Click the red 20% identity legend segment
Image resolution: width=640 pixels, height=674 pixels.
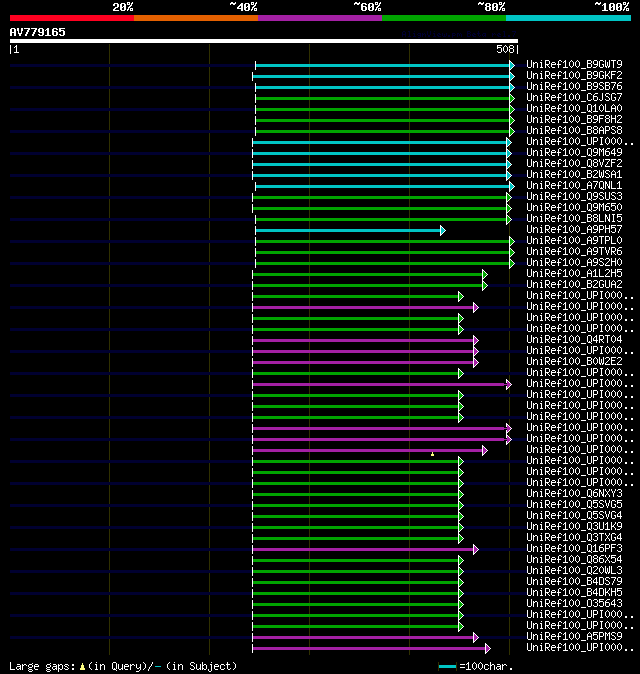tap(72, 18)
